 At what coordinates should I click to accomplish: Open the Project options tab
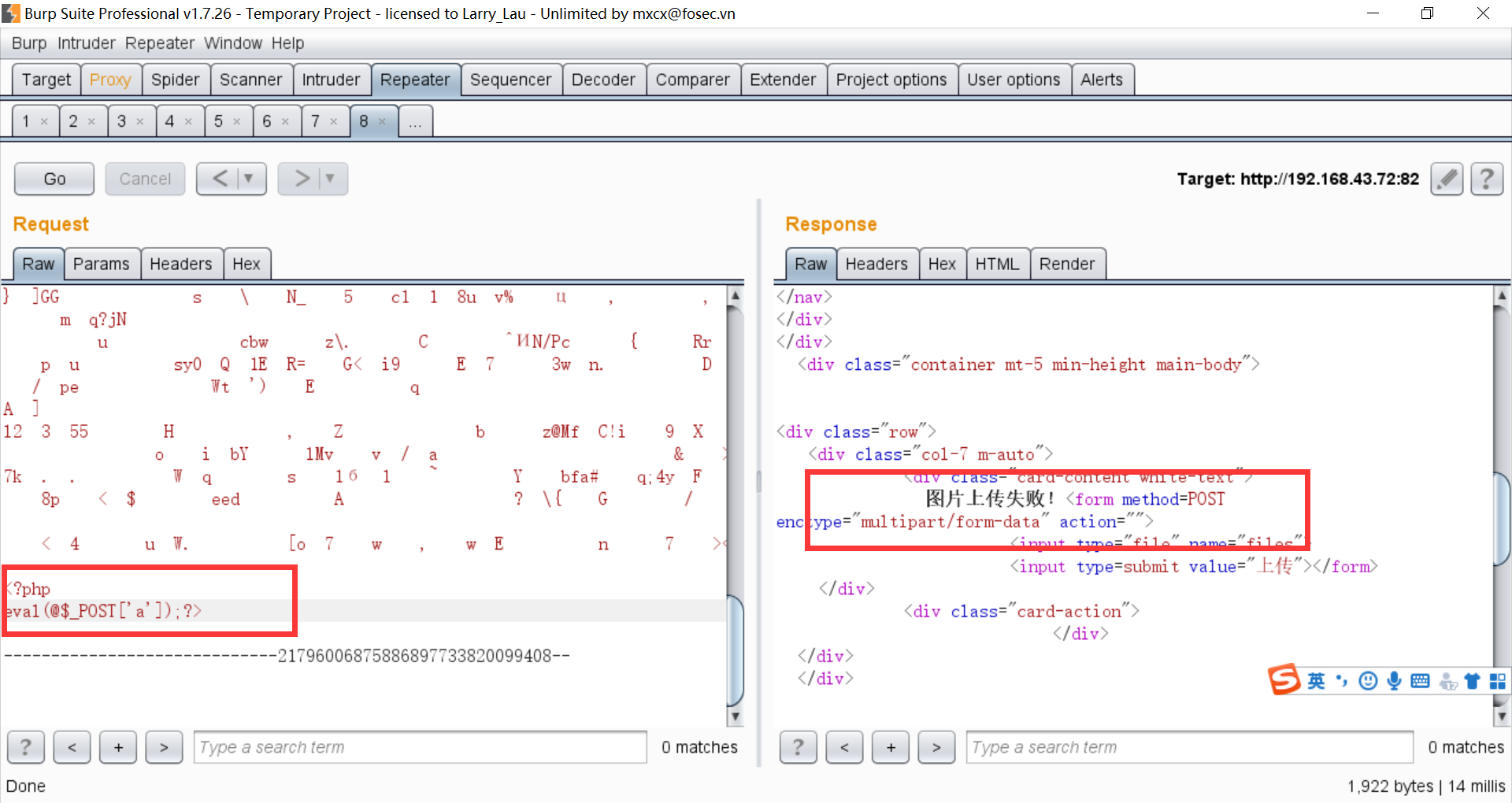pyautogui.click(x=891, y=80)
